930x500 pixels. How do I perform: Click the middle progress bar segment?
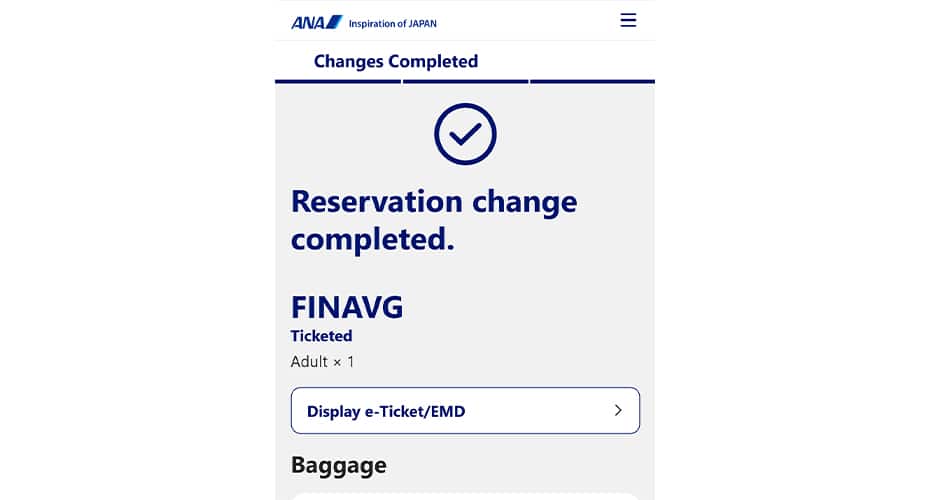click(465, 81)
